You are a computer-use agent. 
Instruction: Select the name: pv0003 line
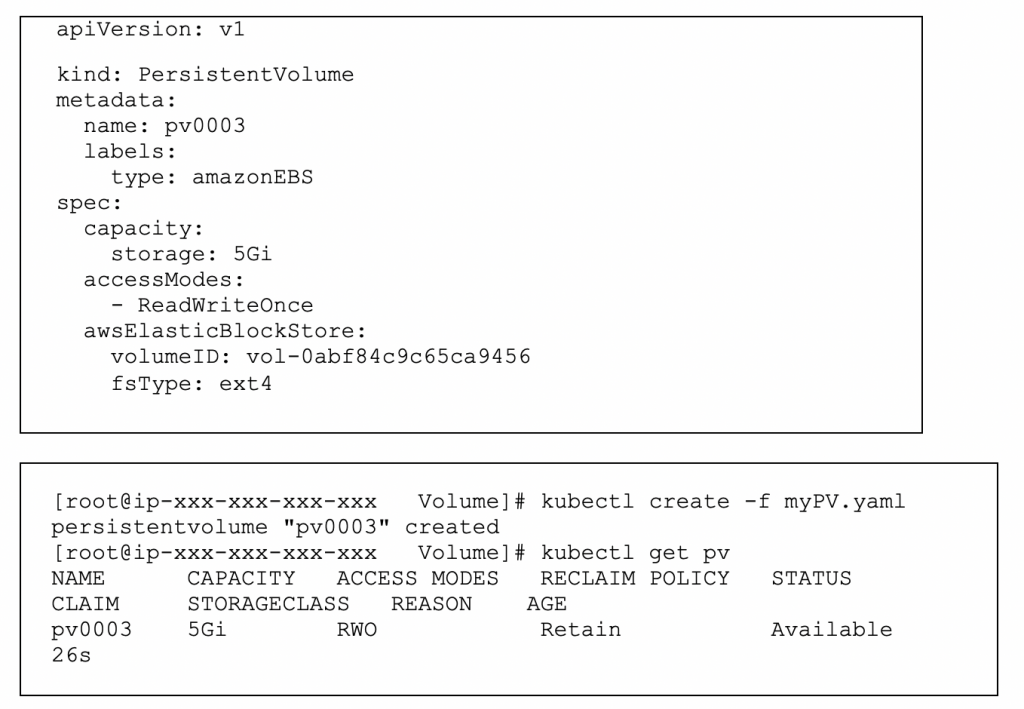coord(165,125)
